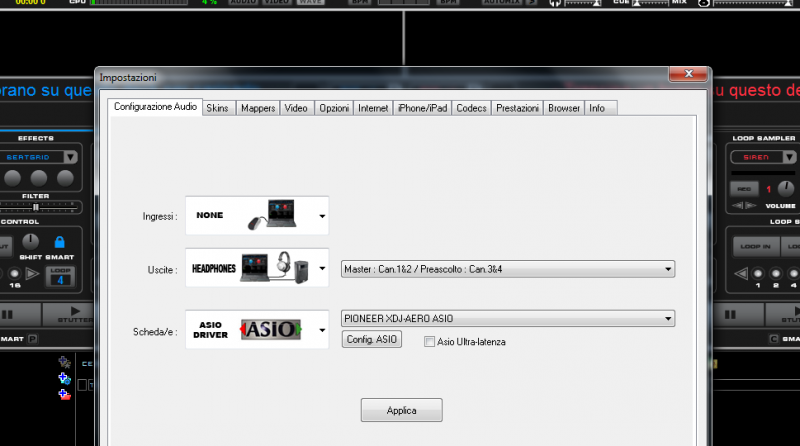Open the Internet tab
Image resolution: width=800 pixels, height=446 pixels.
tap(373, 108)
